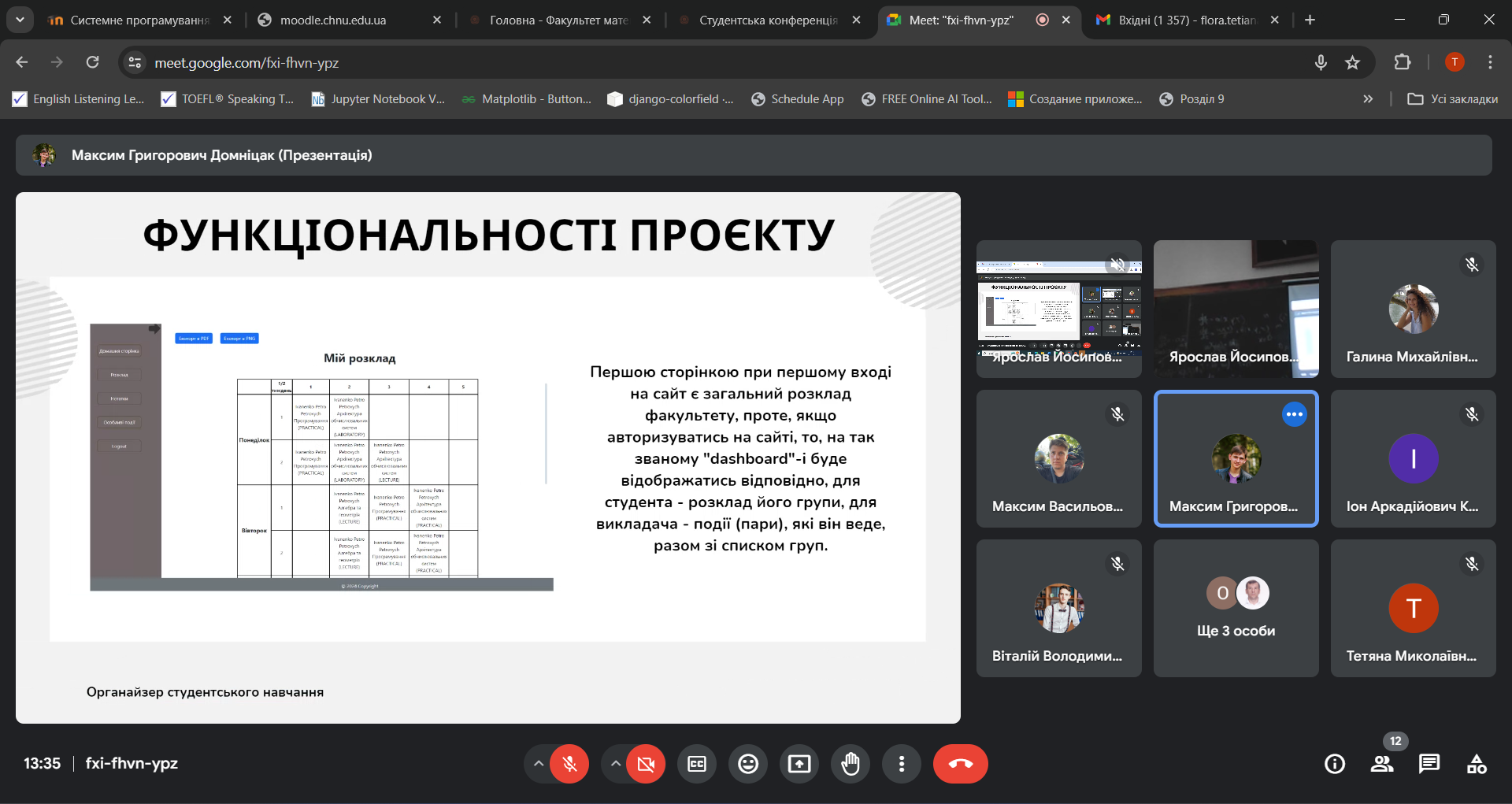Screen dimensions: 1512x804
Task: View site information for meet.google.com
Action: (x=135, y=62)
